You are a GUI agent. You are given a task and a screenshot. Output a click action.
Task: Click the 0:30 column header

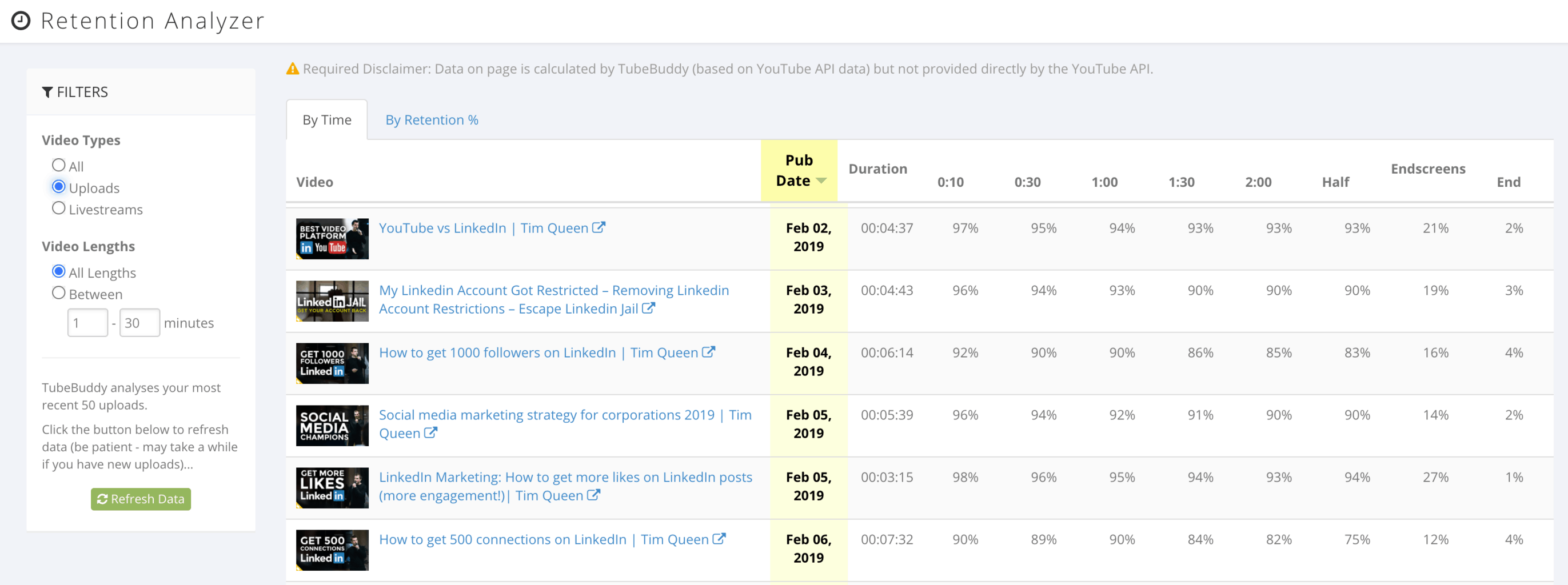[1027, 182]
